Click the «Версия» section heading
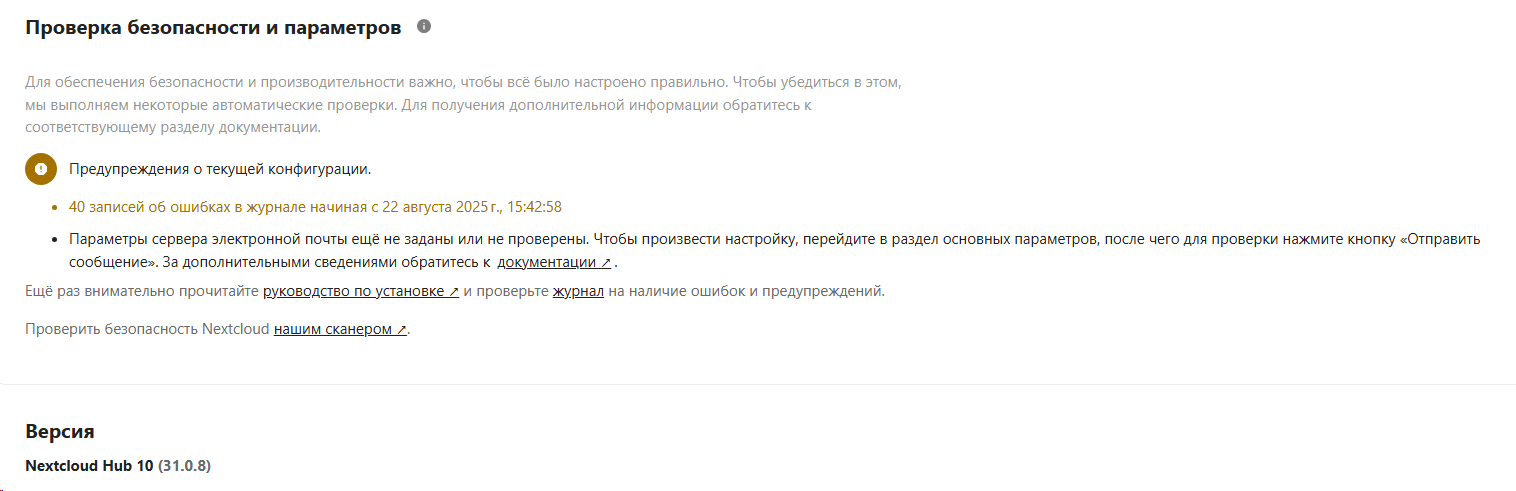The image size is (1516, 491). pos(60,432)
